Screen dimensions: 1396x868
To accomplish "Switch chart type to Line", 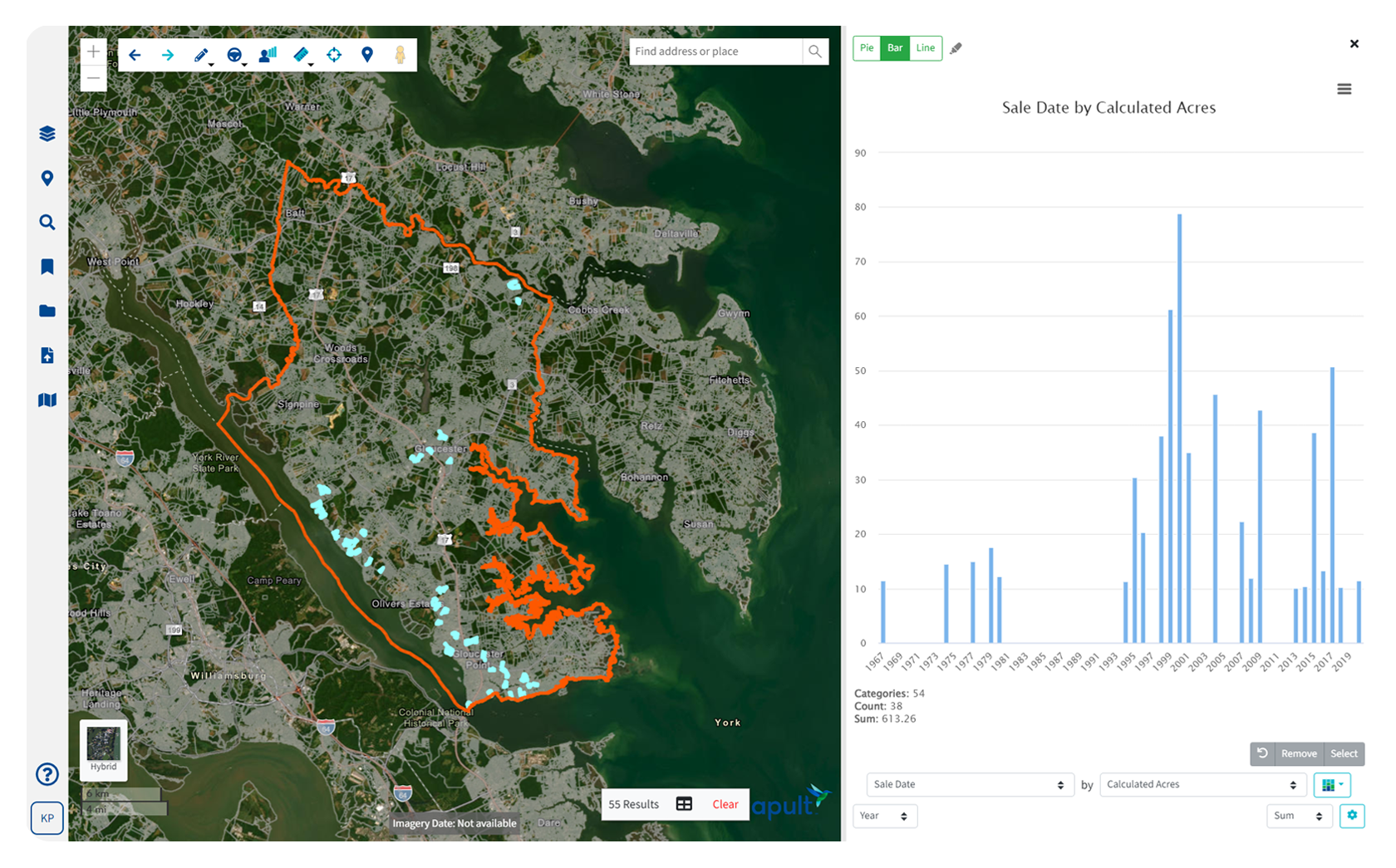I will click(925, 48).
